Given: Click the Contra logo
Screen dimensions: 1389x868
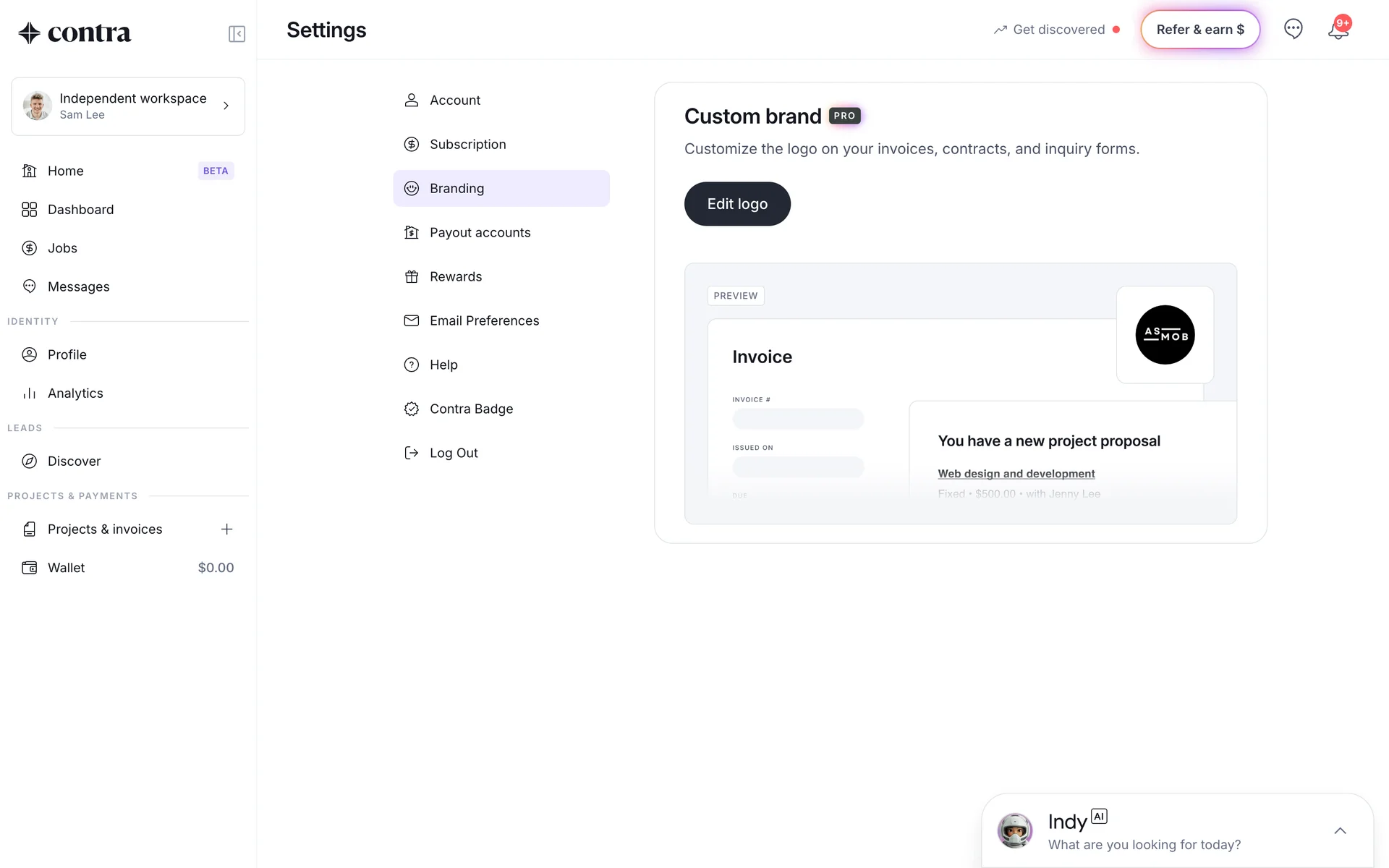Looking at the screenshot, I should coord(75,33).
